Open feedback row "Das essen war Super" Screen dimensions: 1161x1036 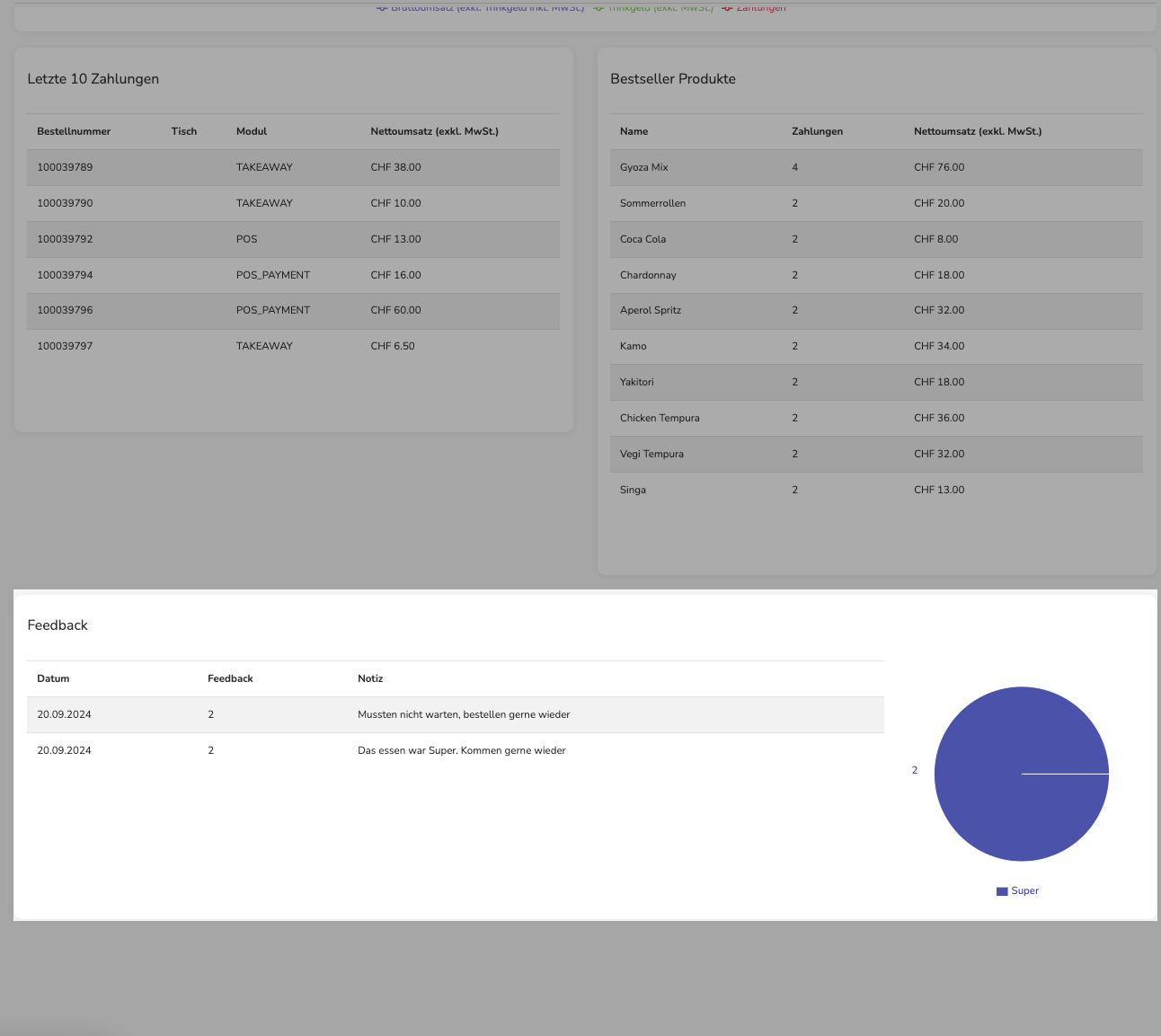(x=456, y=751)
